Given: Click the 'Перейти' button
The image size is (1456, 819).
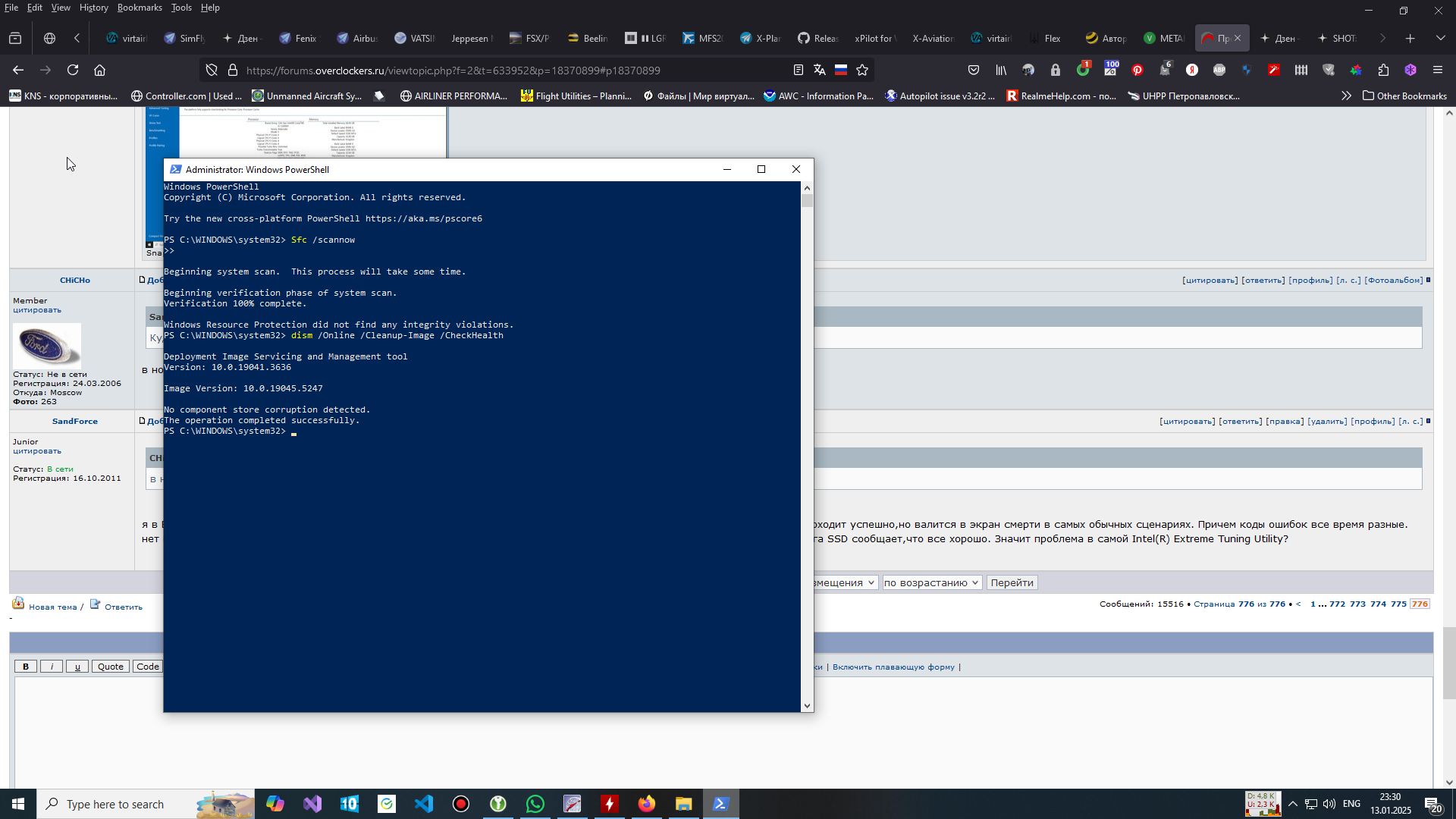Looking at the screenshot, I should click(1012, 582).
